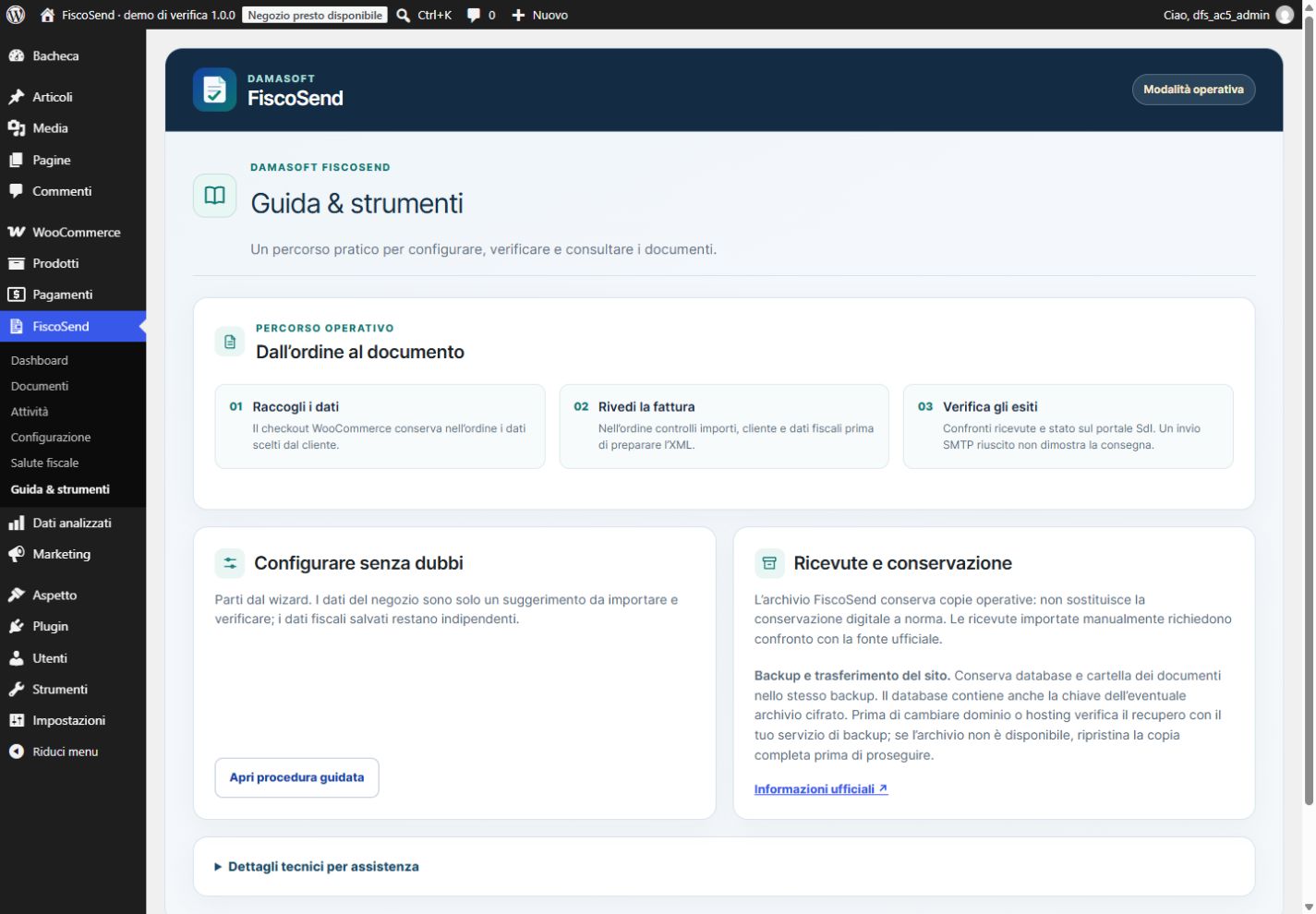Expand Dettagli tecnici per assistenza
1316x914 pixels.
pyautogui.click(x=317, y=867)
